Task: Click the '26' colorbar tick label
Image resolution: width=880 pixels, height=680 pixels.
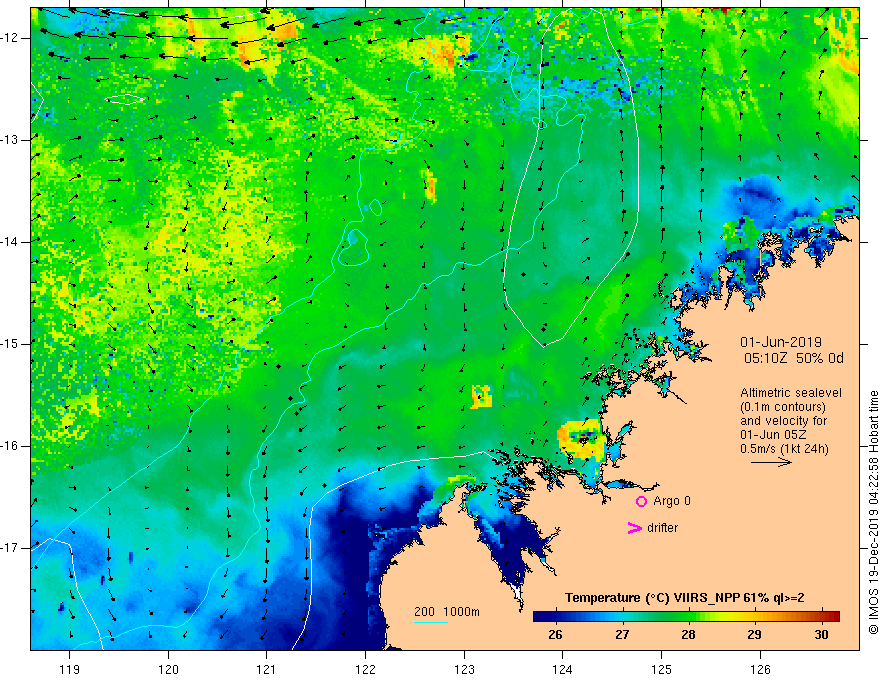Action: pyautogui.click(x=555, y=635)
